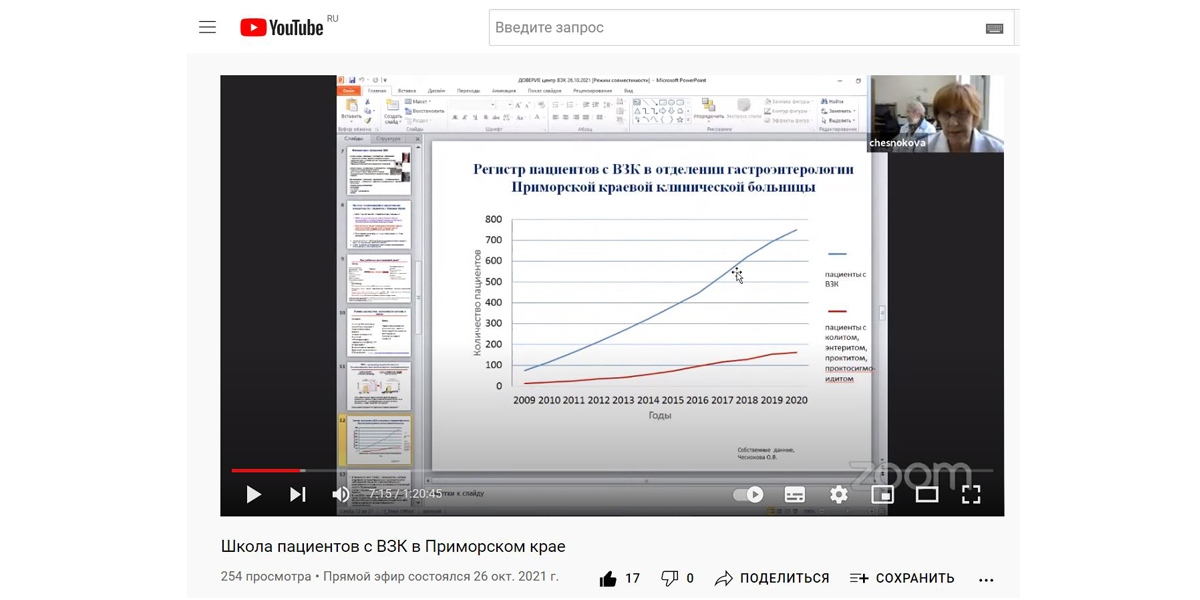
Task: Mute the video volume
Action: tap(341, 494)
